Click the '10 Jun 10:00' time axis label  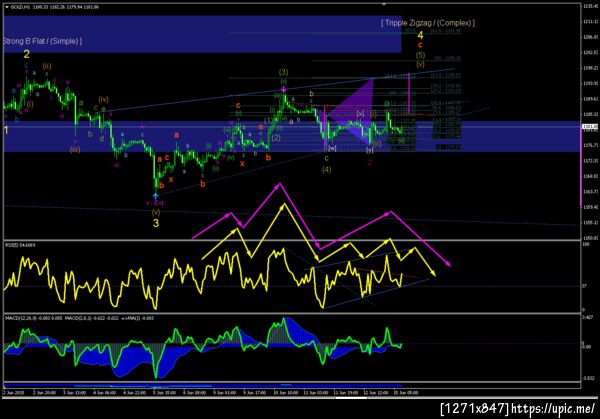[x=285, y=393]
